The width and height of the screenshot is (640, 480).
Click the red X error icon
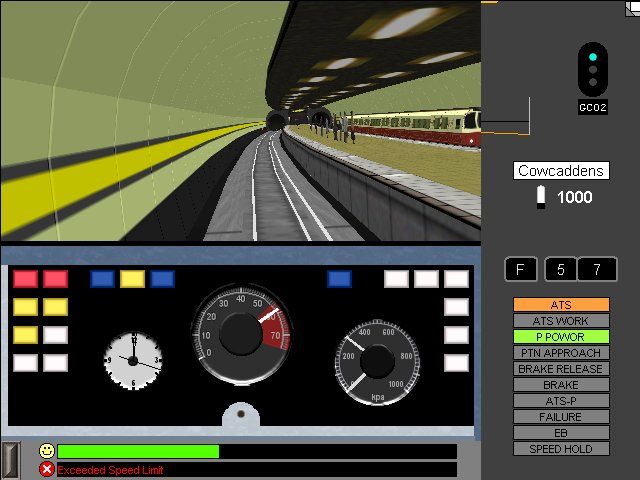tap(47, 469)
